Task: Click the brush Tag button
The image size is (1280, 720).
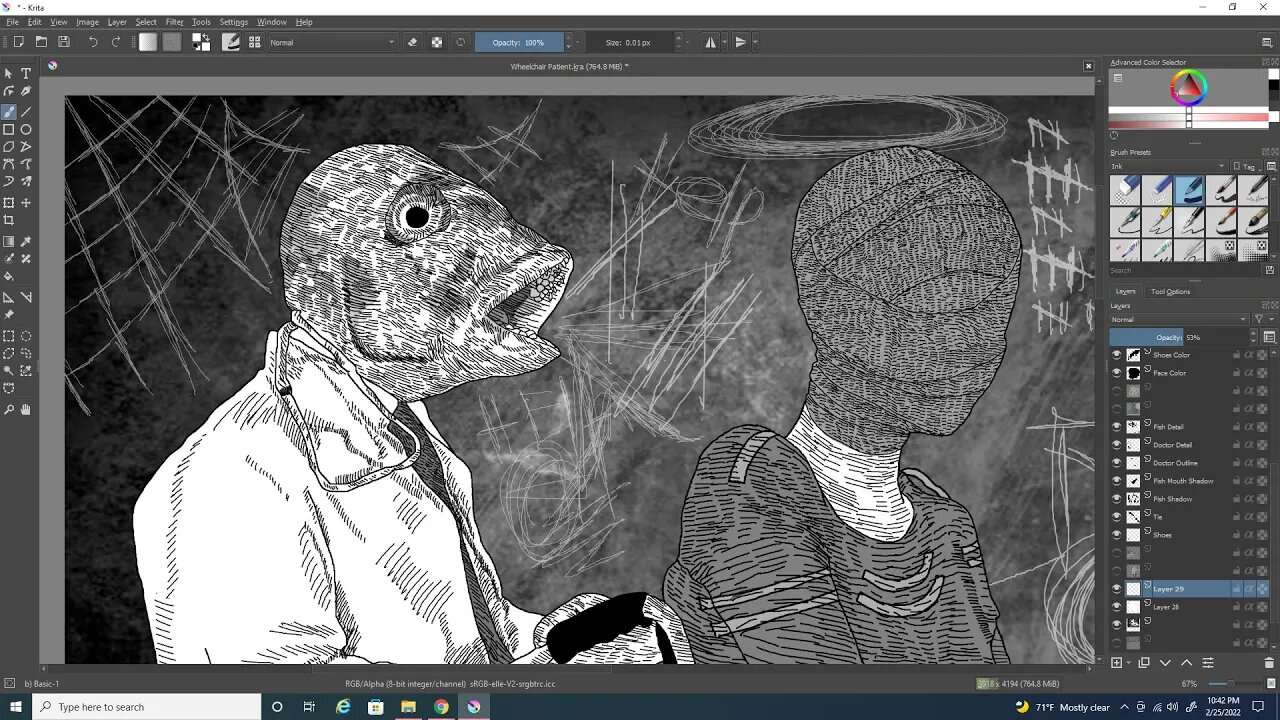Action: (1246, 166)
